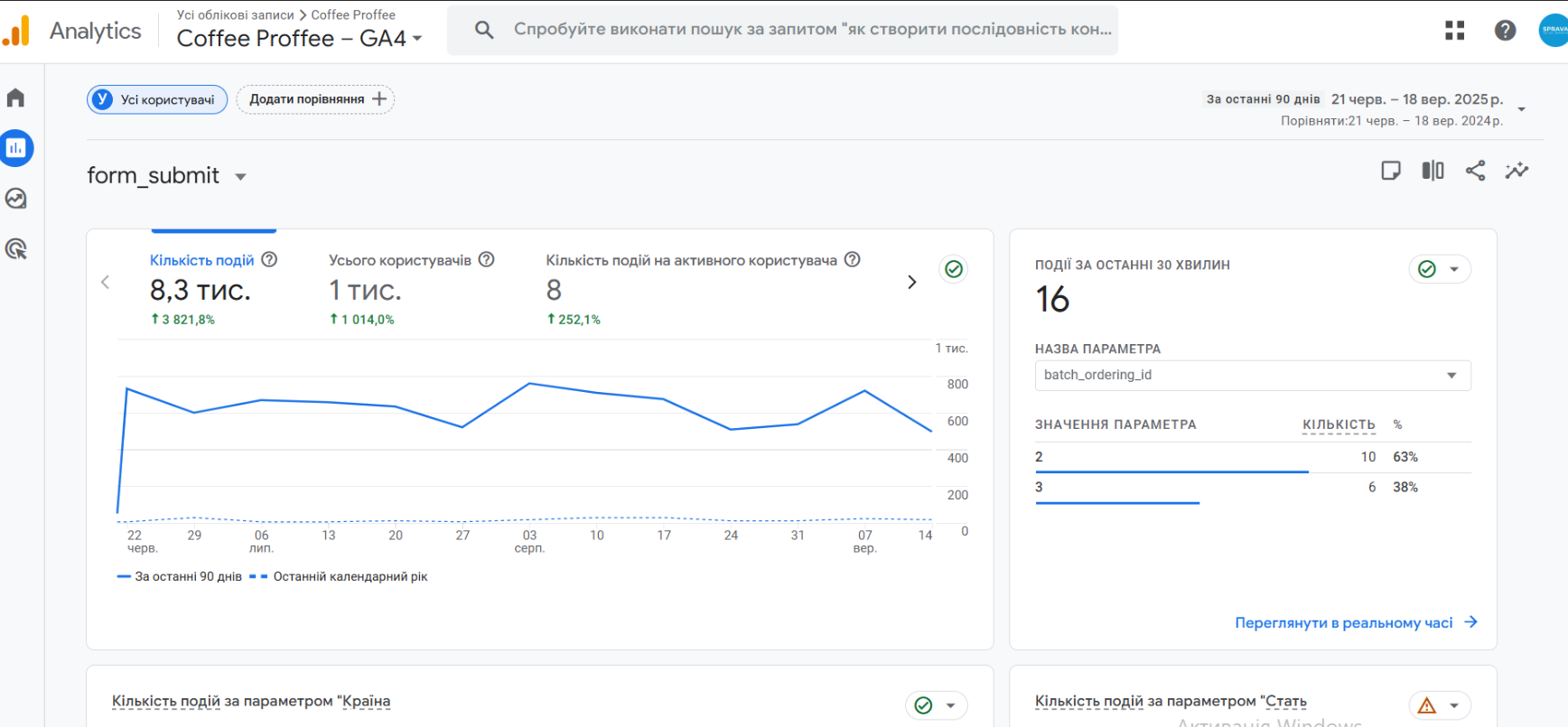Image resolution: width=1568 pixels, height=727 pixels.
Task: Click the Help question mark icon
Action: click(1505, 31)
